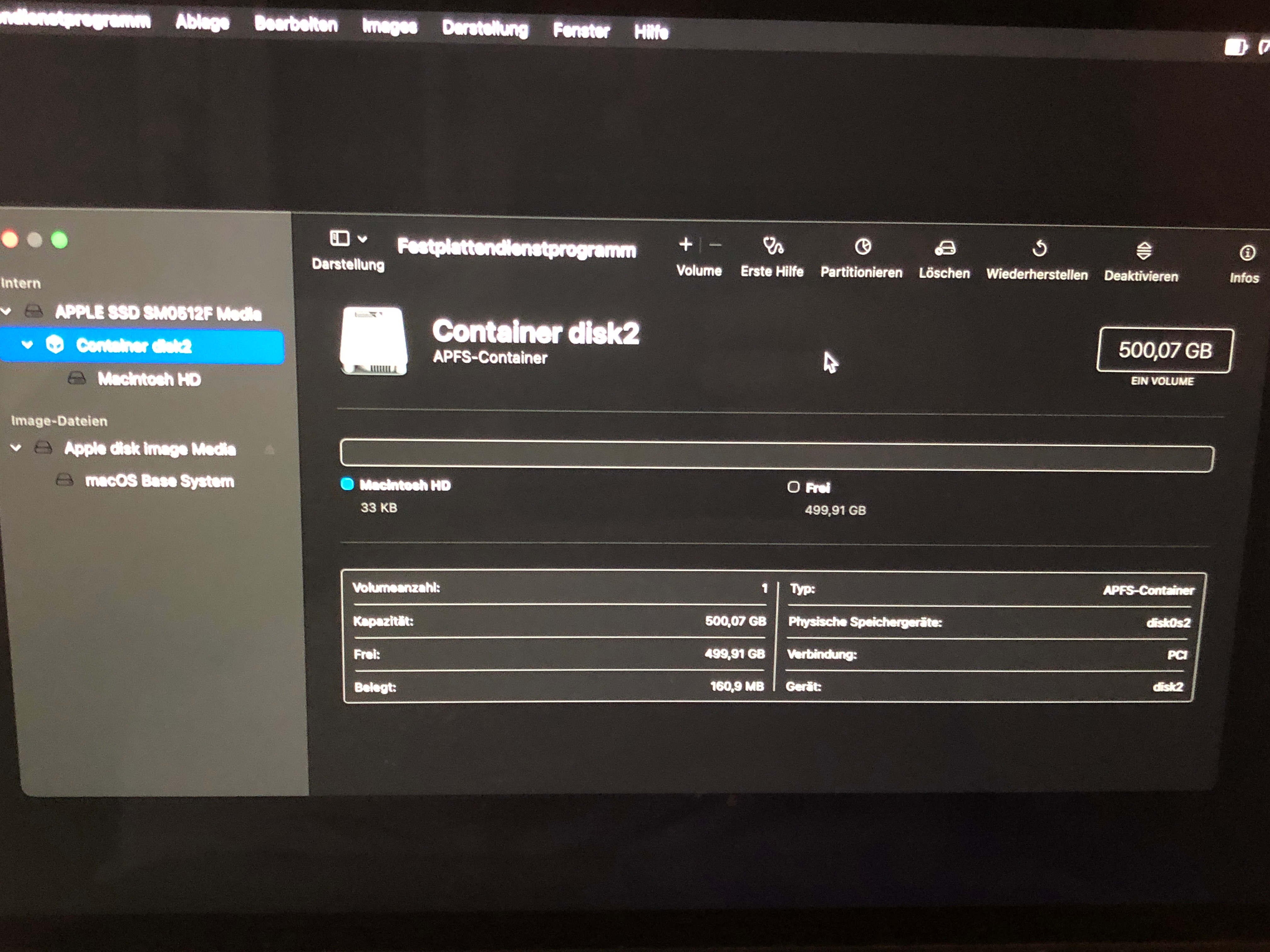Screen dimensions: 1270x952
Task: Open the Hilfe menu
Action: 650,31
